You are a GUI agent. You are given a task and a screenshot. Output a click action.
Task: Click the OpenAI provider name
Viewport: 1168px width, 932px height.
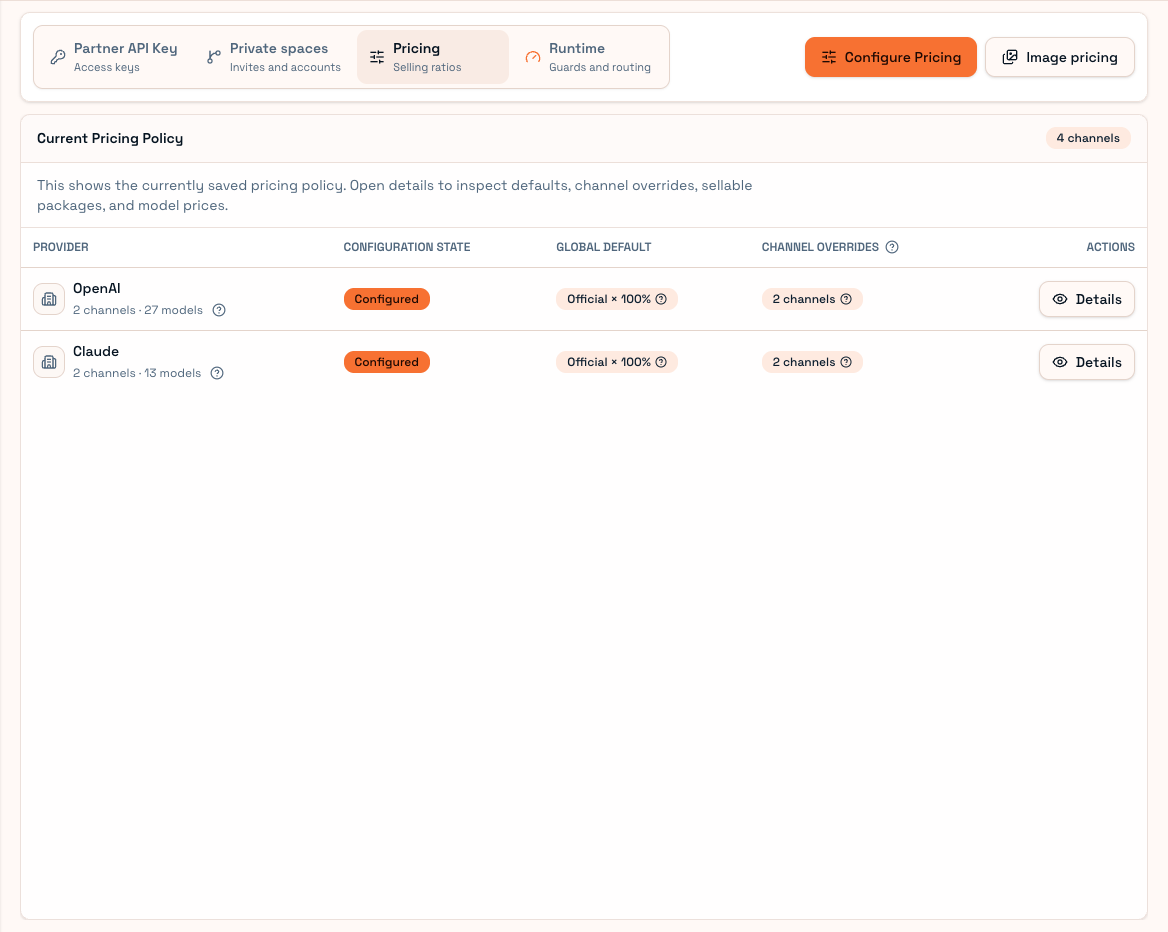(x=97, y=288)
